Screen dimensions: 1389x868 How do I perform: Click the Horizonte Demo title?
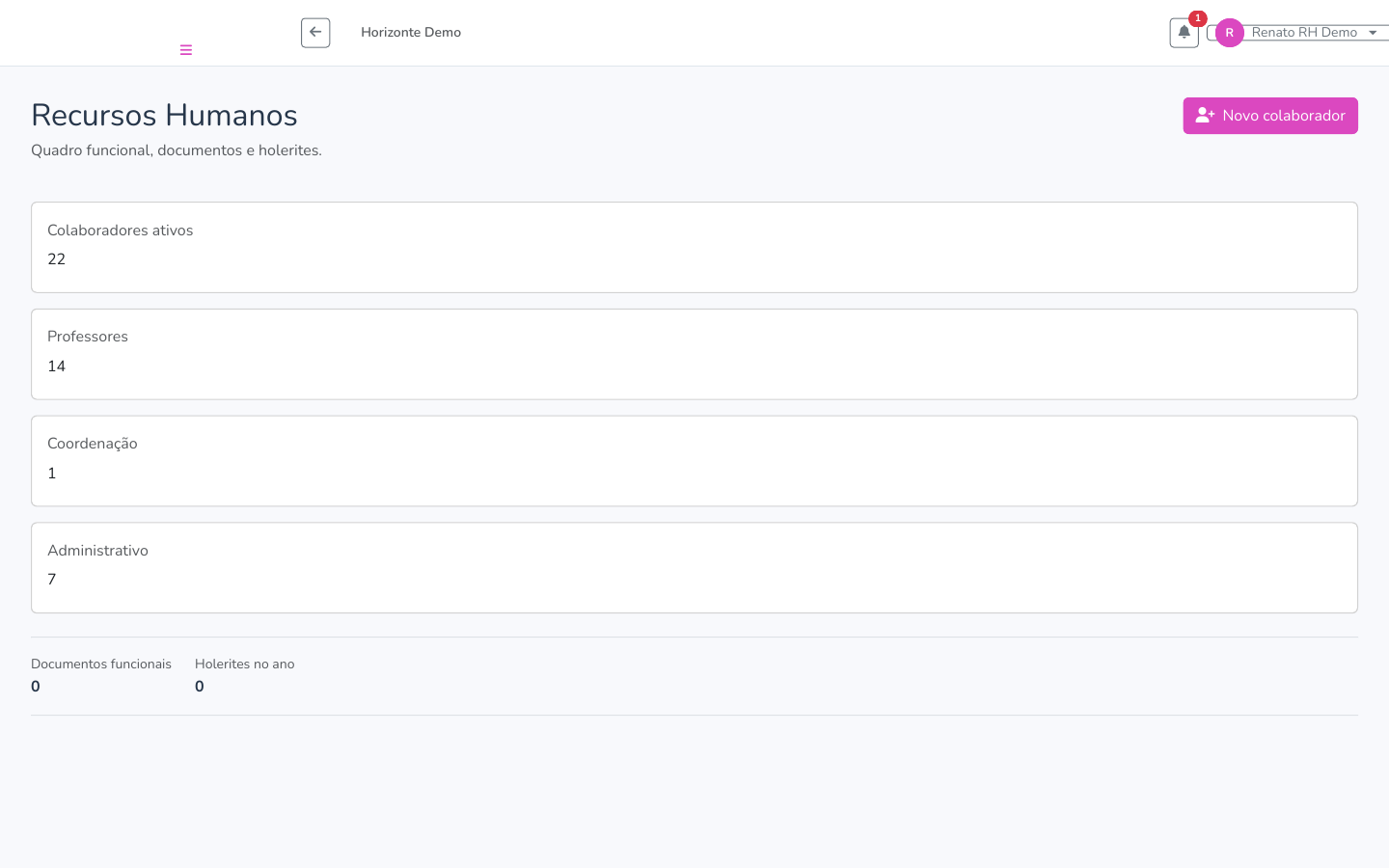(411, 33)
